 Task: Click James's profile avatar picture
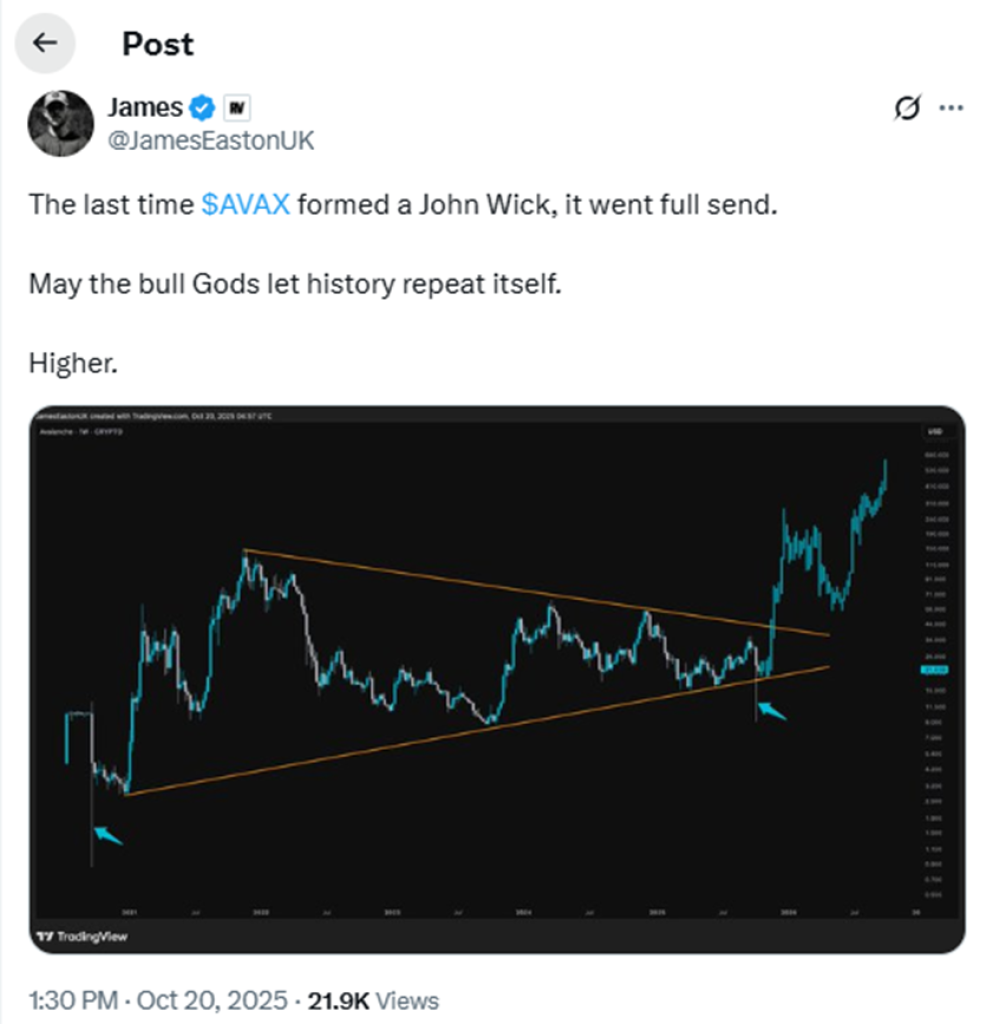(60, 123)
